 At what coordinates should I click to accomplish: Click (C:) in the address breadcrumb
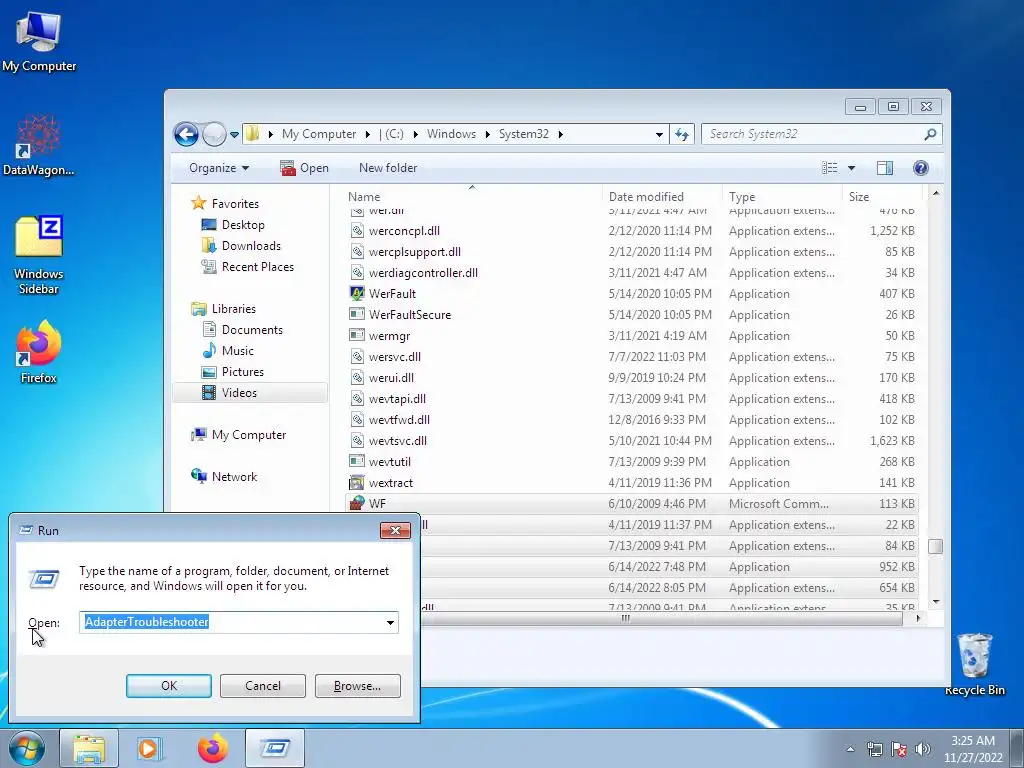click(x=394, y=134)
